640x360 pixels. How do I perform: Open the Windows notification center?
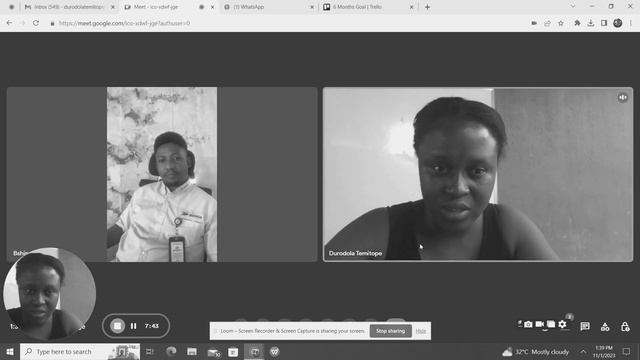(x=627, y=351)
